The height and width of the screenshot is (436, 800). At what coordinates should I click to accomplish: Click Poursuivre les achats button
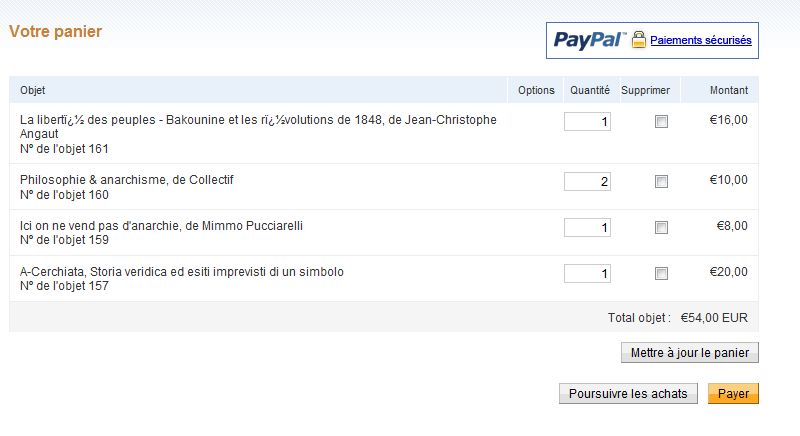tap(628, 394)
